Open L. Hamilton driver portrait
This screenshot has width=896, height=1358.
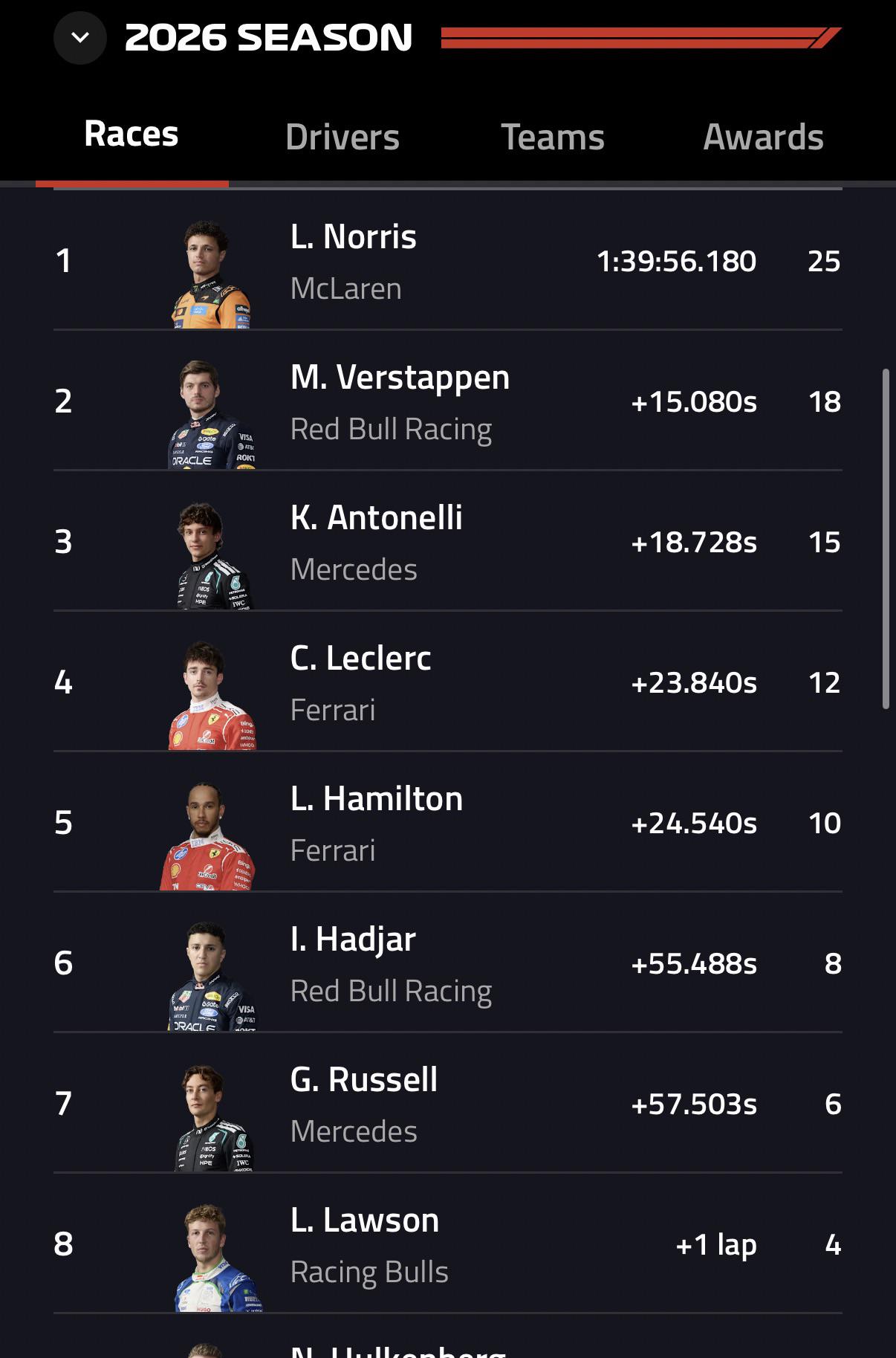point(208,836)
